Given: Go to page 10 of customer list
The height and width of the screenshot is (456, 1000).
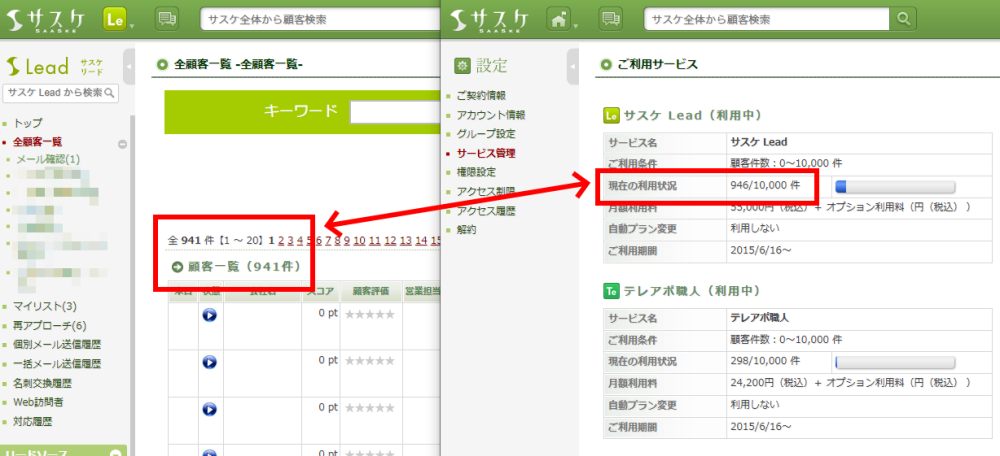Looking at the screenshot, I should [359, 240].
